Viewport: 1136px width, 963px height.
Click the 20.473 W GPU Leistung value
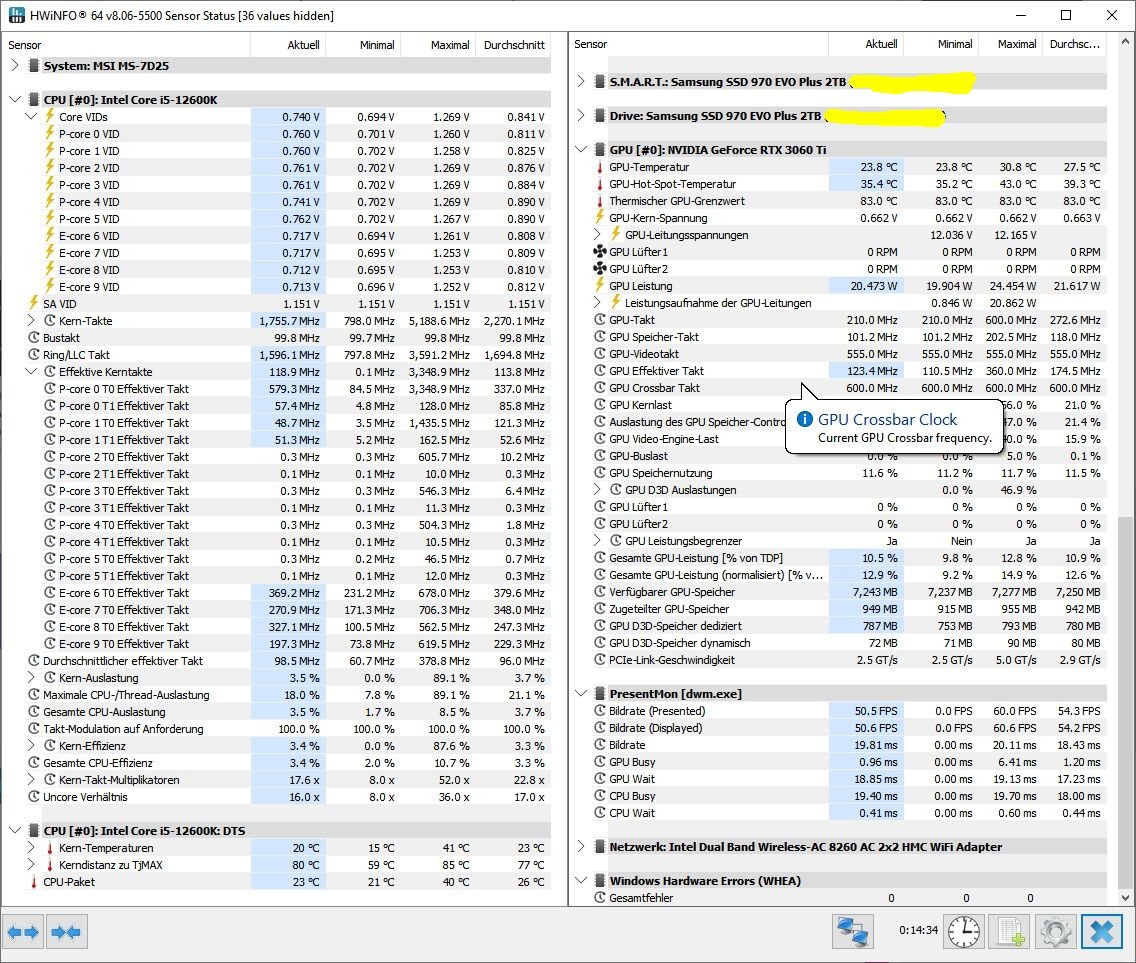pos(874,285)
